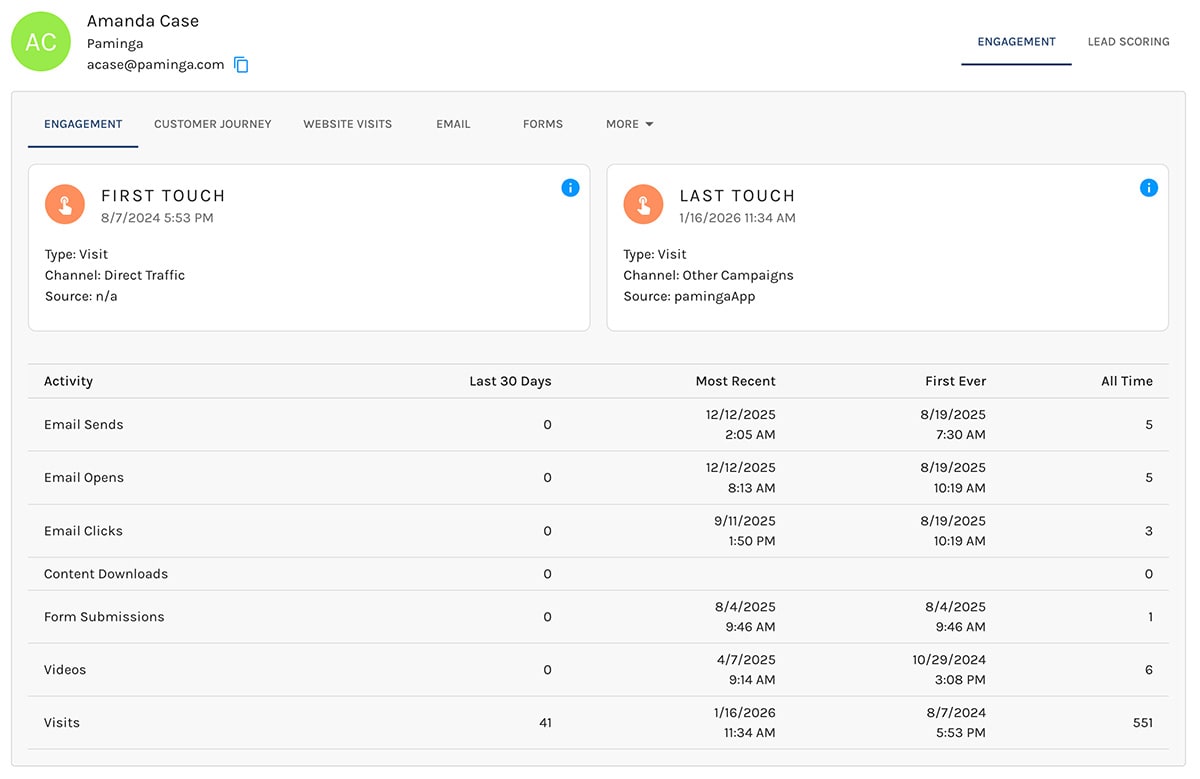Click the Form Submissions row
The width and height of the screenshot is (1200, 779).
tap(600, 617)
